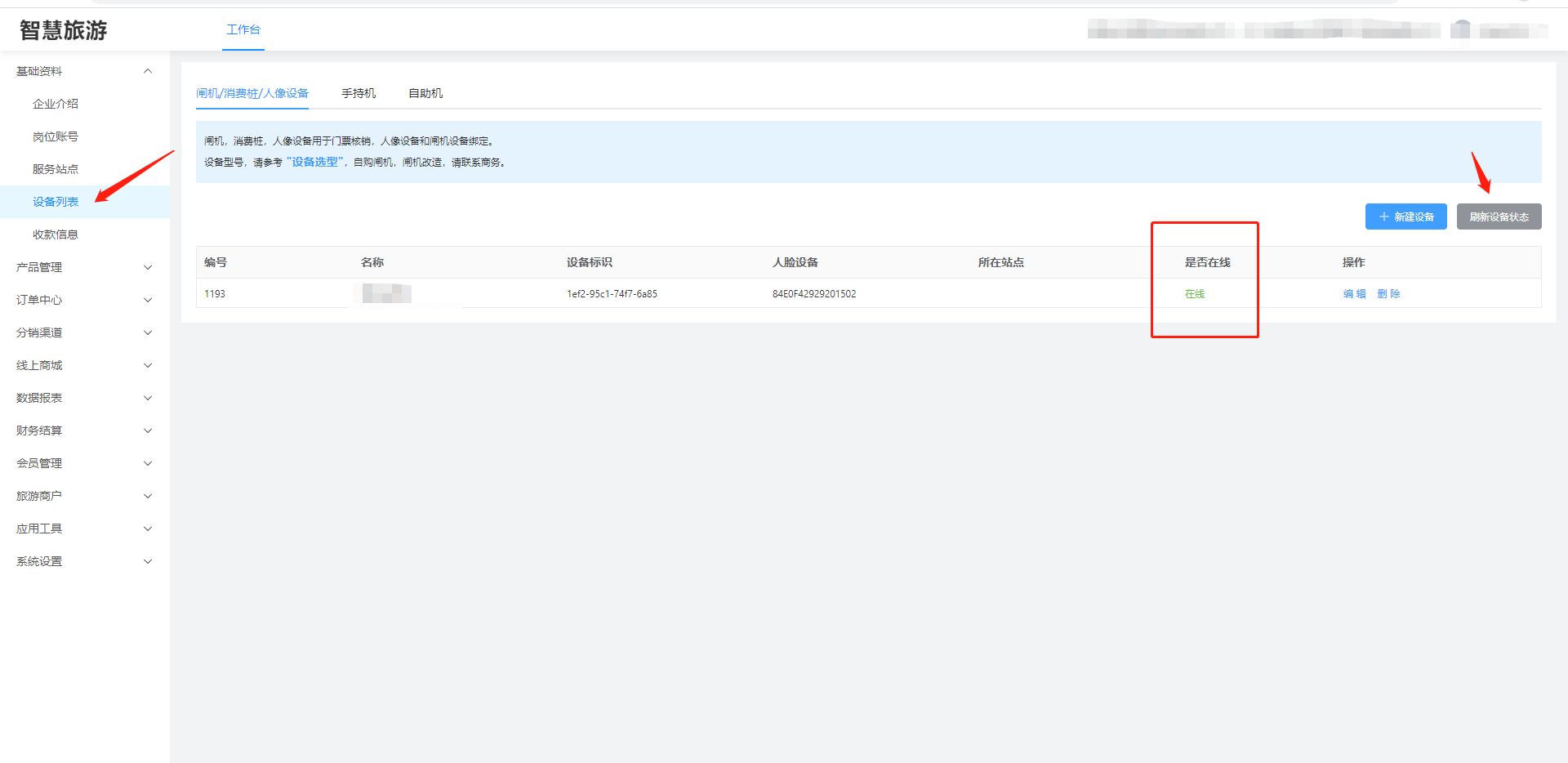
Task: Click the plus icon on 新建设备 button
Action: (1383, 216)
